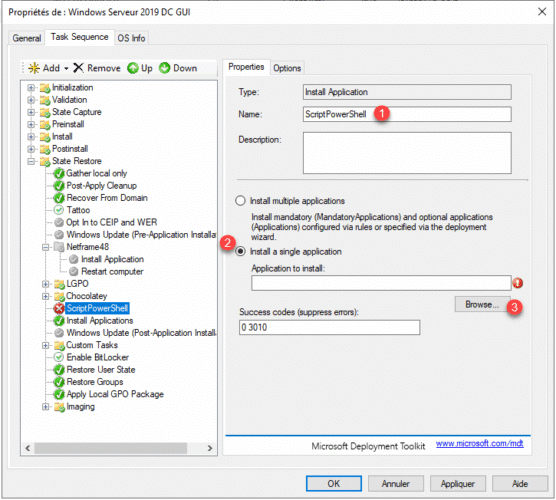The image size is (556, 500).
Task: Click into the Description text box
Action: tap(407, 153)
